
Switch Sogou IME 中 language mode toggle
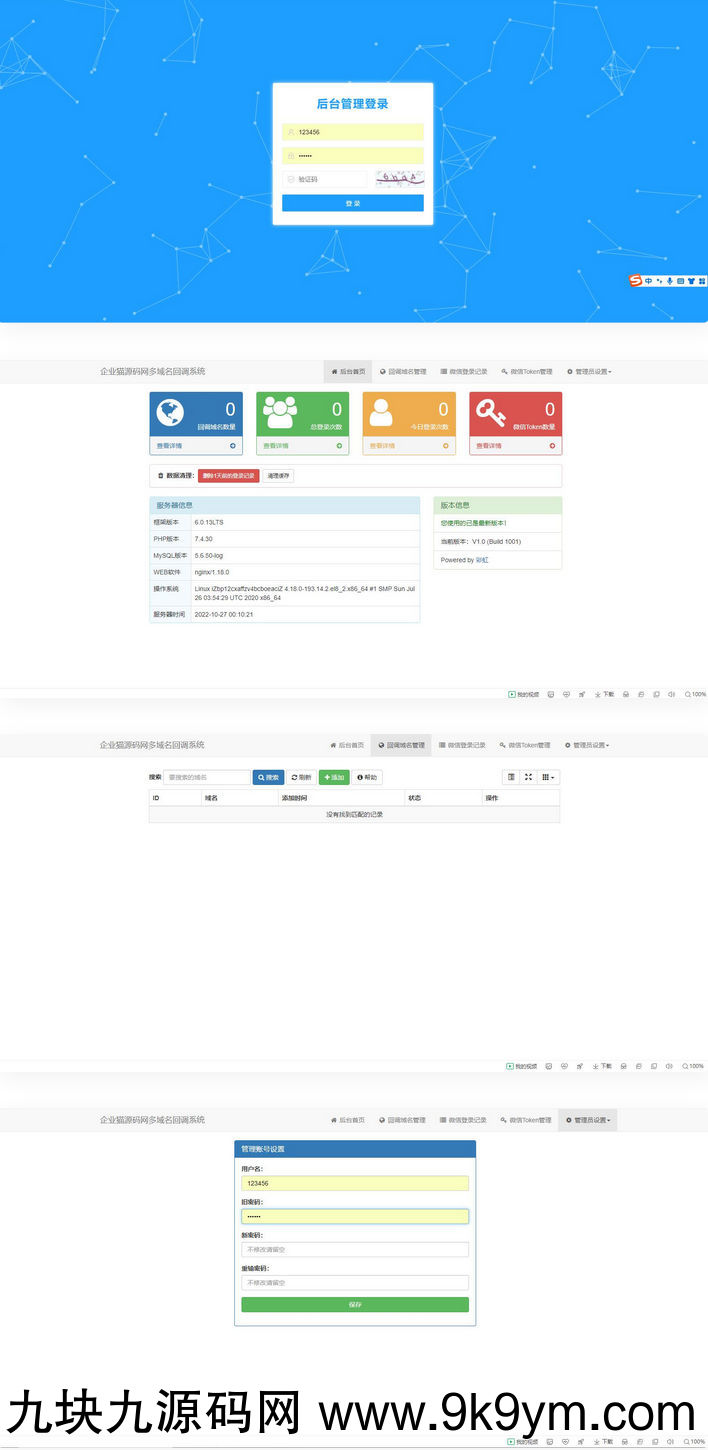(648, 281)
